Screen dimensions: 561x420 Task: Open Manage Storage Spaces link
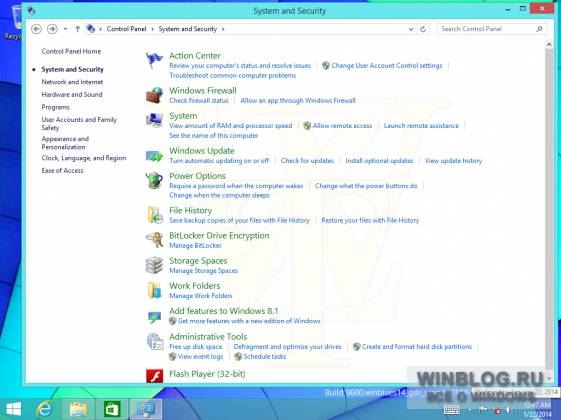203,270
